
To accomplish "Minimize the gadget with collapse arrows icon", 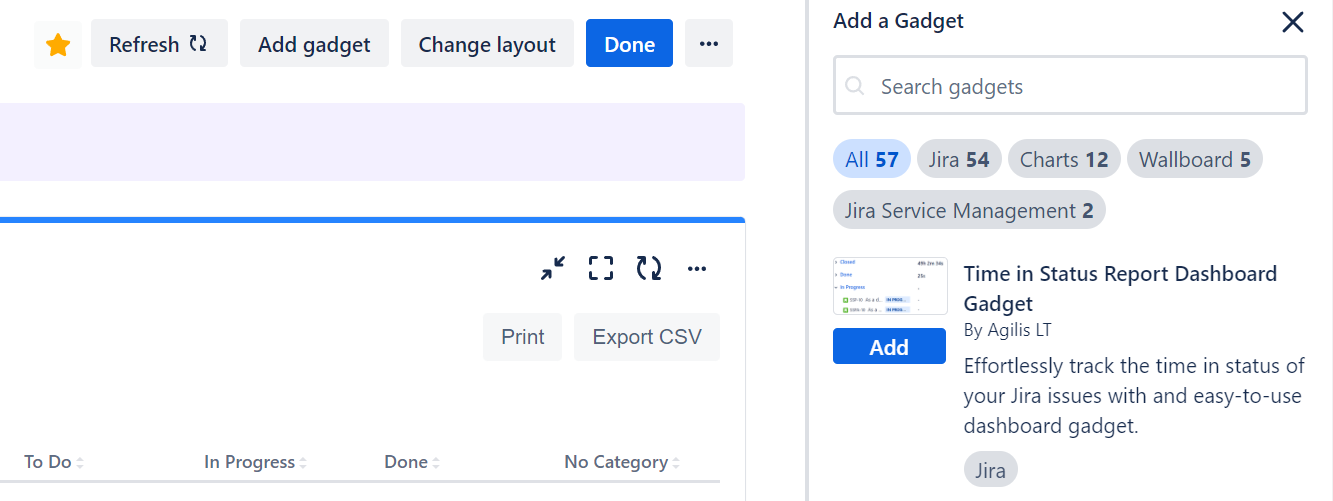I will (x=552, y=268).
